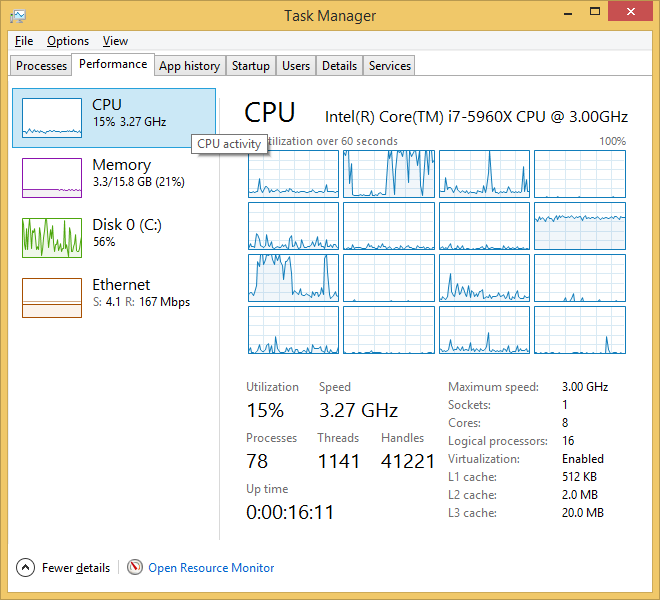Click Open Resource Monitor link
The width and height of the screenshot is (660, 600).
(x=211, y=568)
